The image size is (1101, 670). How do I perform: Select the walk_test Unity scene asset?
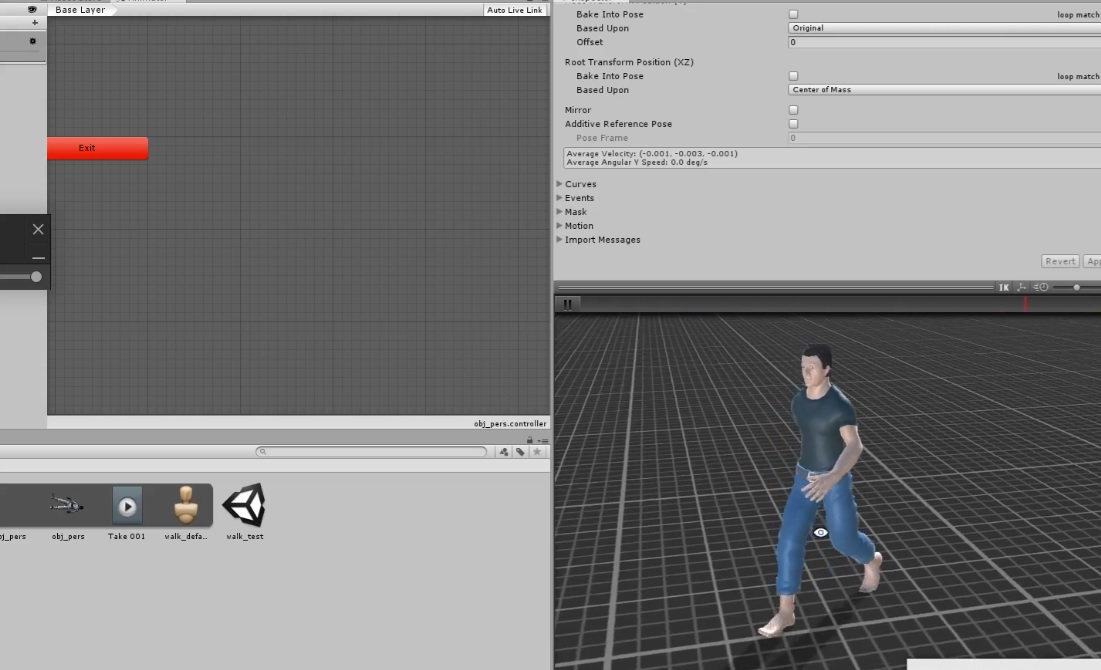click(x=244, y=507)
